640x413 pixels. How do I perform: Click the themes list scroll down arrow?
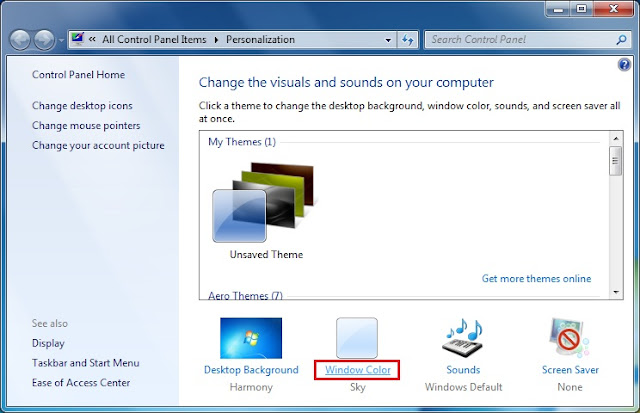[x=616, y=292]
